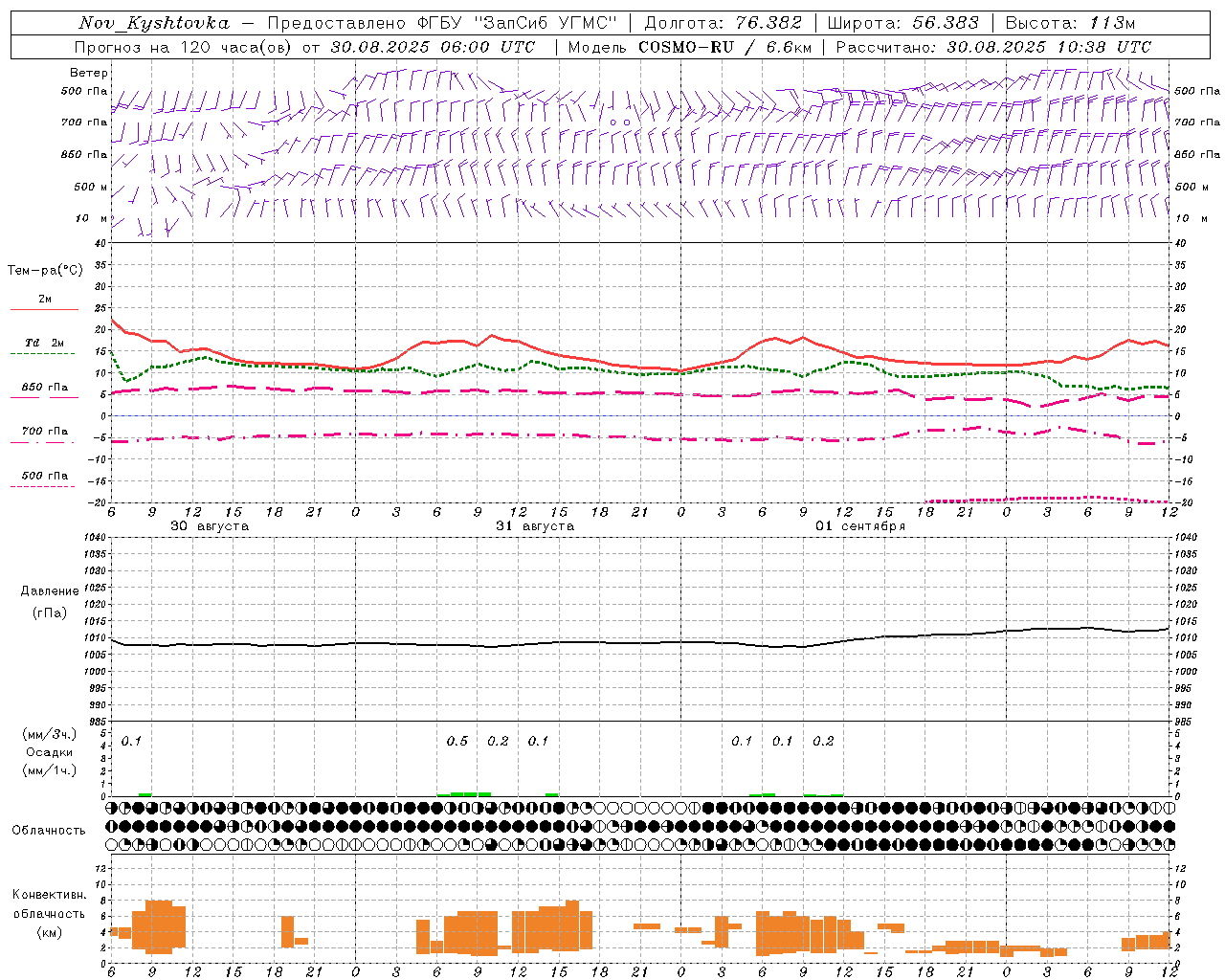
Task: Click the 'Ветер' wind panel label
Action: click(89, 73)
